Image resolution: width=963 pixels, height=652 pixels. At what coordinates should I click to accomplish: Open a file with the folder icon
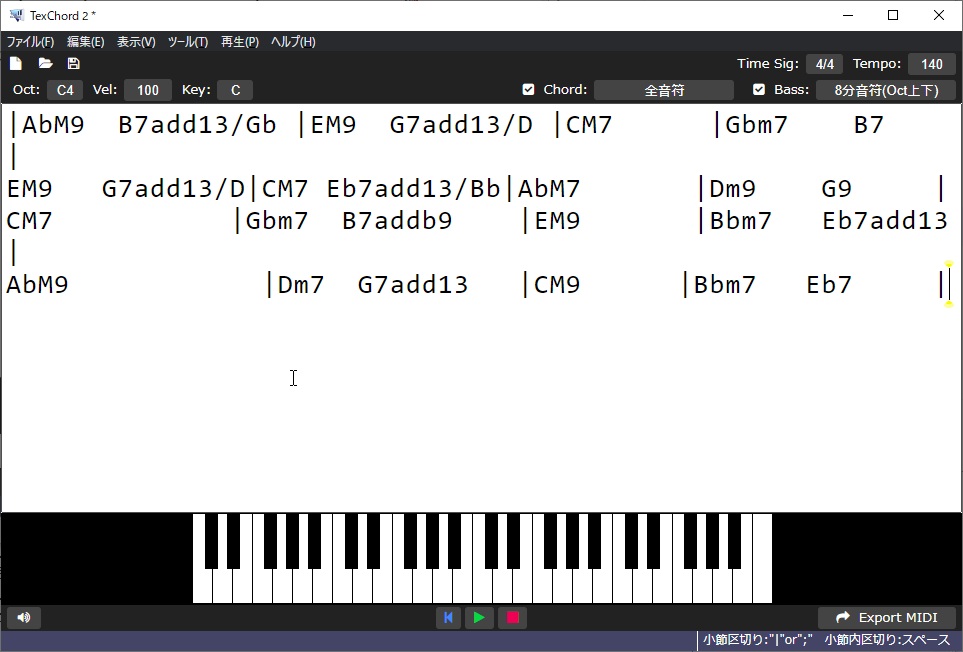click(x=45, y=64)
